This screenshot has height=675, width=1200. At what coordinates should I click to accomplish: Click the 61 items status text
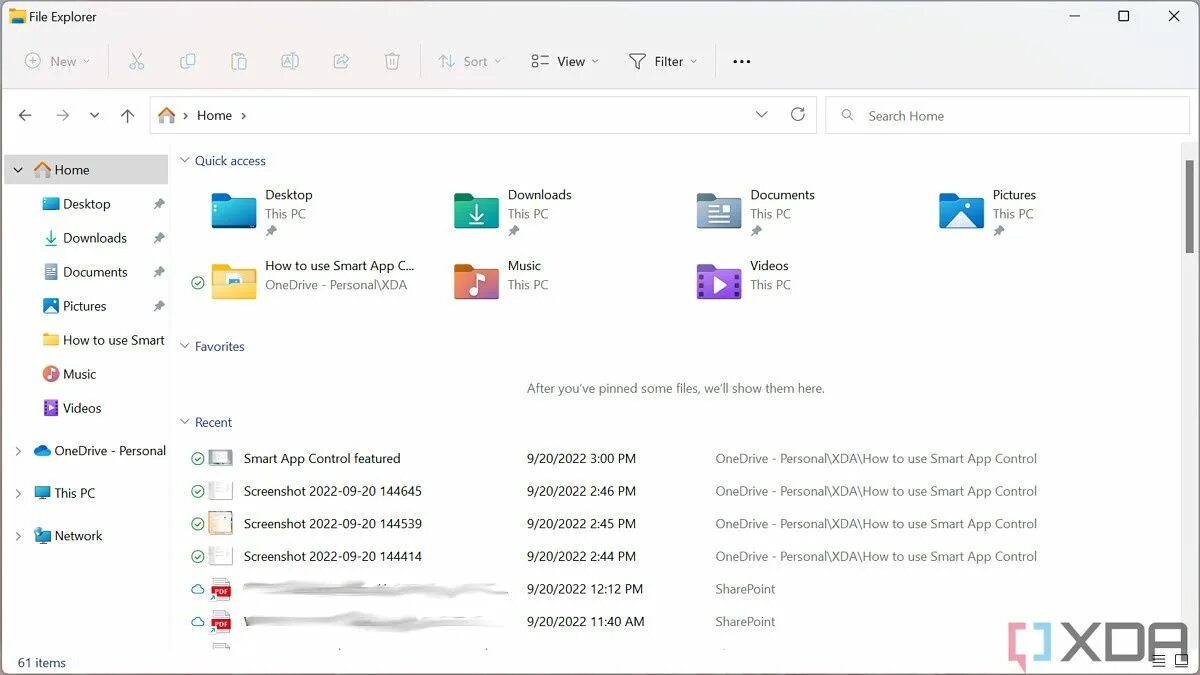point(42,662)
